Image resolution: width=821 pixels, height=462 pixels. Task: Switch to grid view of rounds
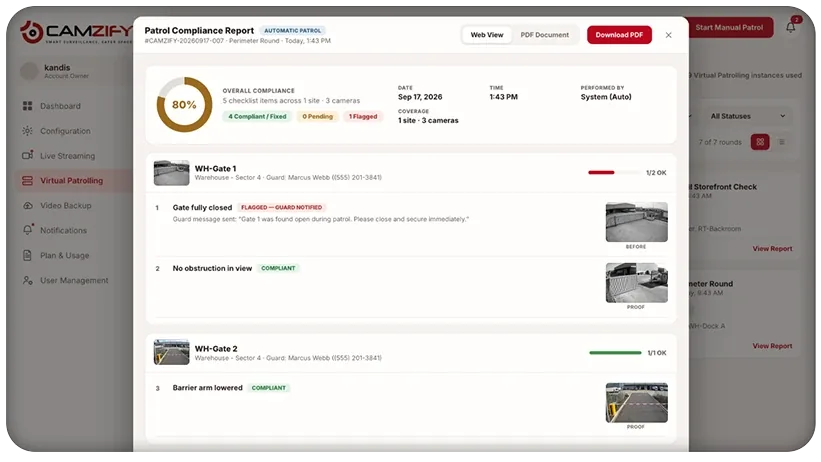(760, 142)
